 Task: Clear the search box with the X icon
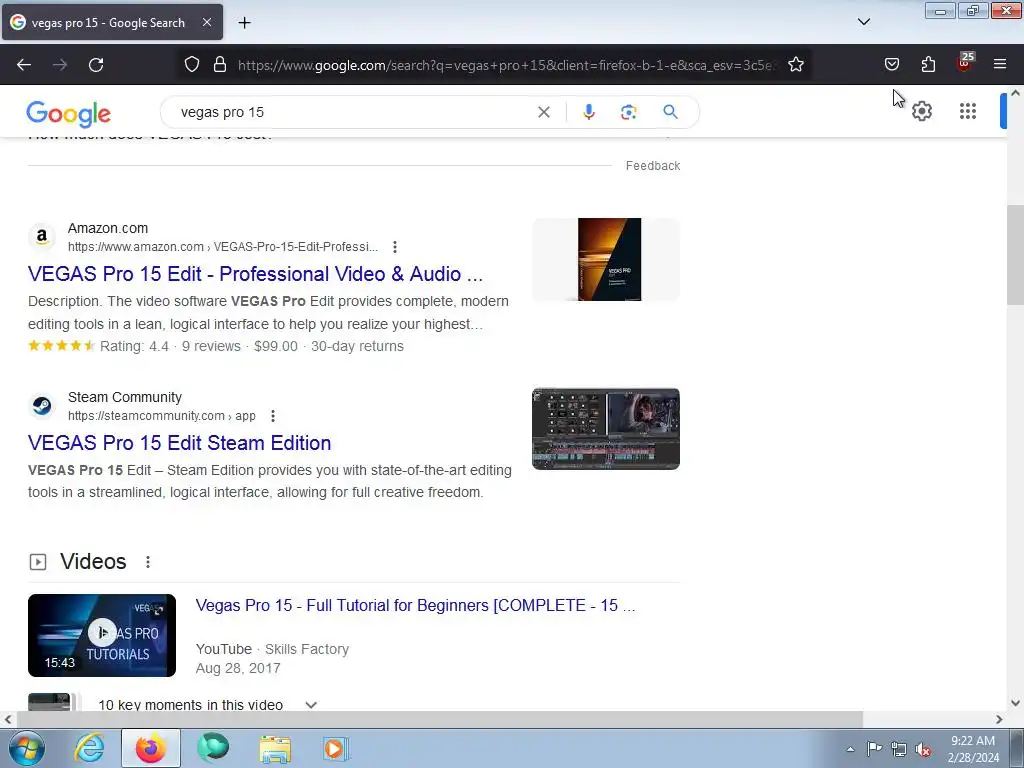543,112
